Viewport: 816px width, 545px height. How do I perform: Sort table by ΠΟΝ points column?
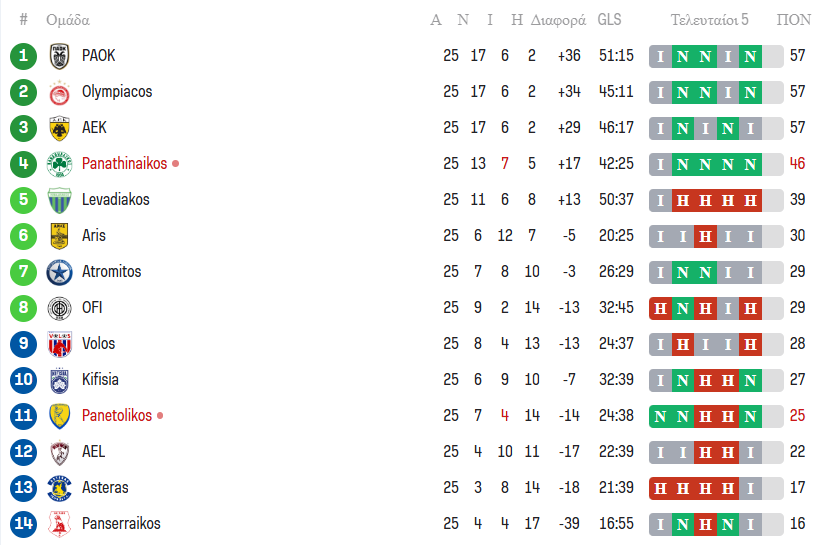coord(794,20)
